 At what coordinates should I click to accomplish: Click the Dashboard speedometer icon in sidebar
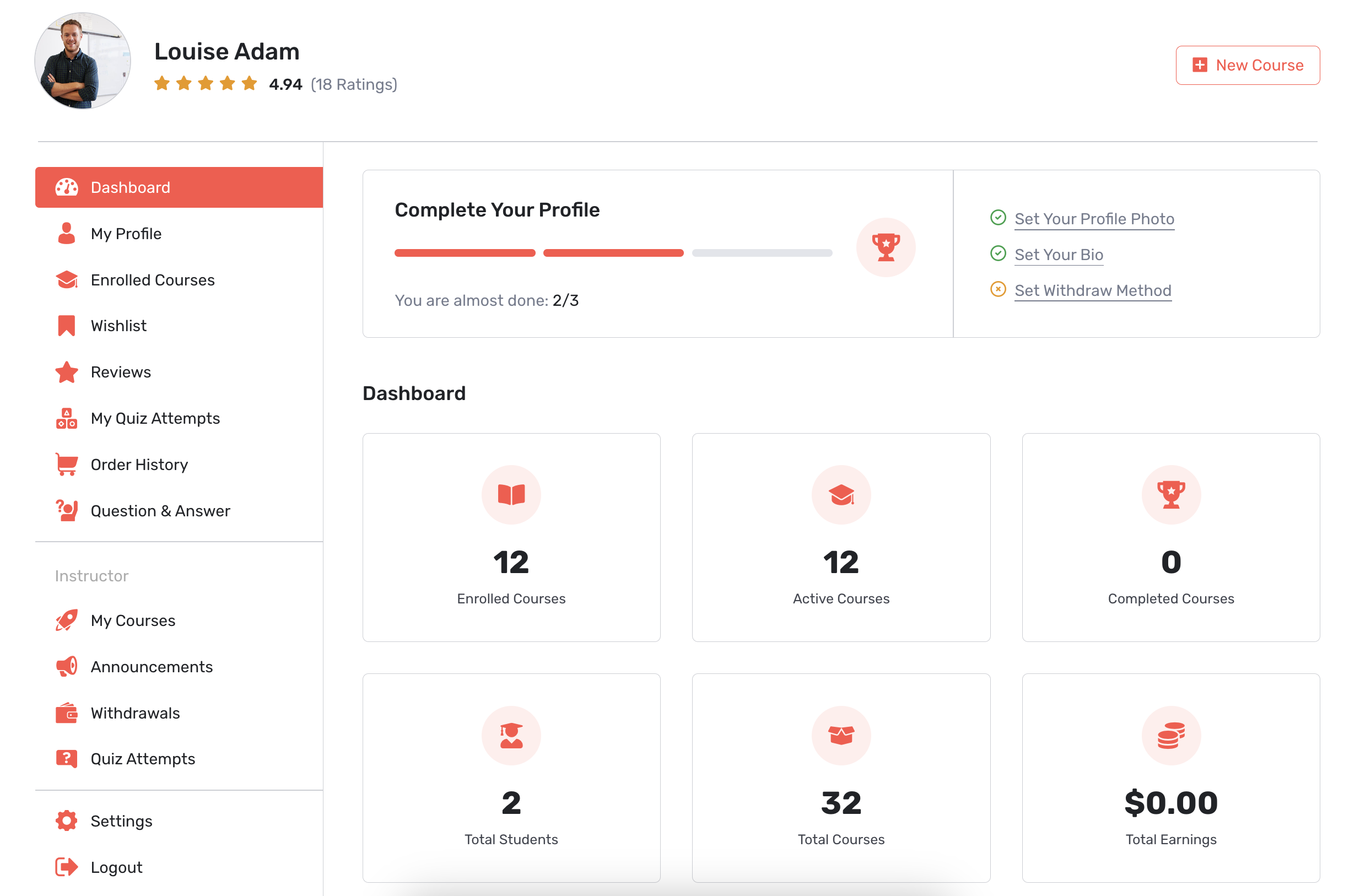pos(66,187)
